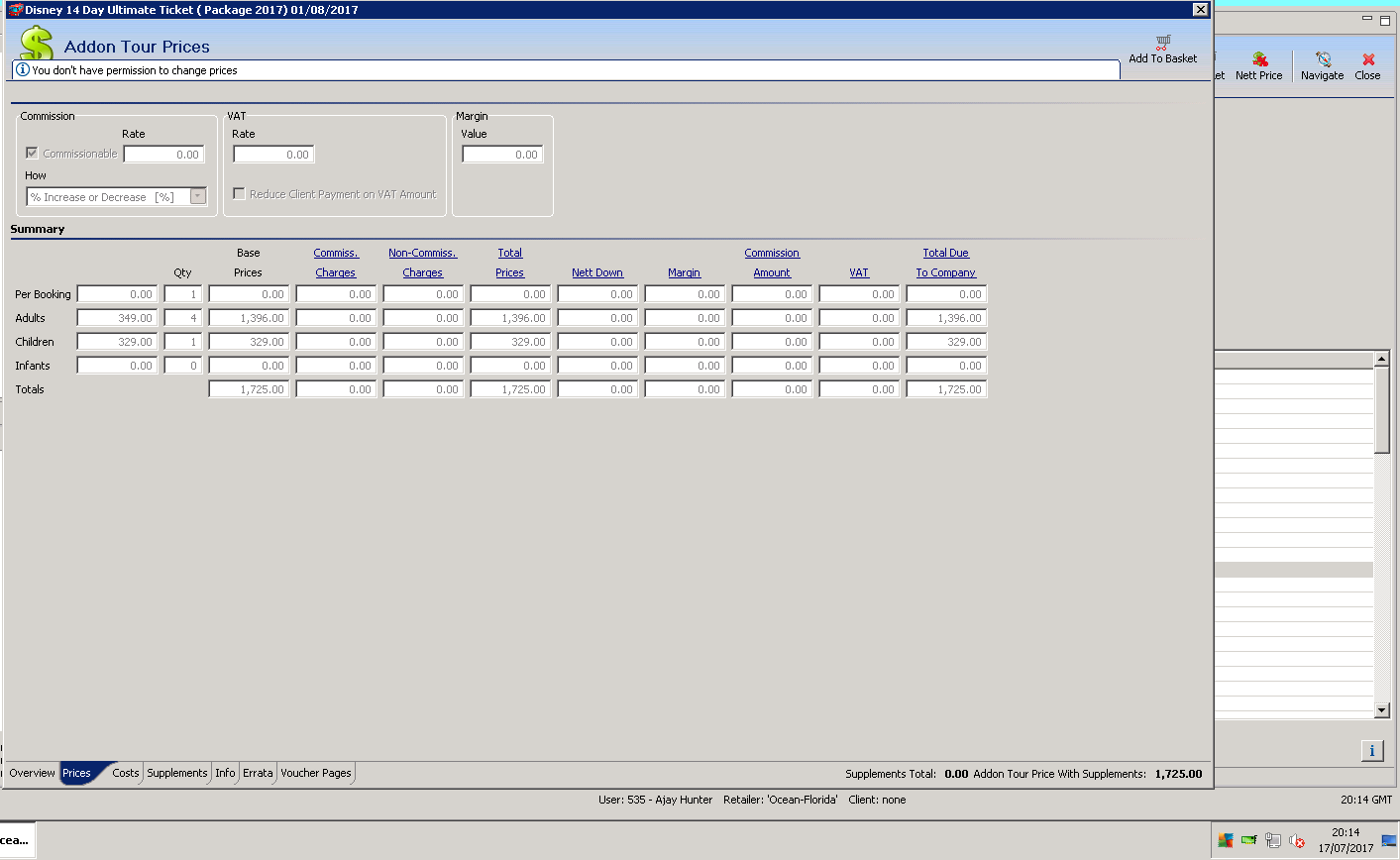The width and height of the screenshot is (1400, 860).
Task: Click the scrollbar thumb in the background list
Action: pyautogui.click(x=1382, y=410)
